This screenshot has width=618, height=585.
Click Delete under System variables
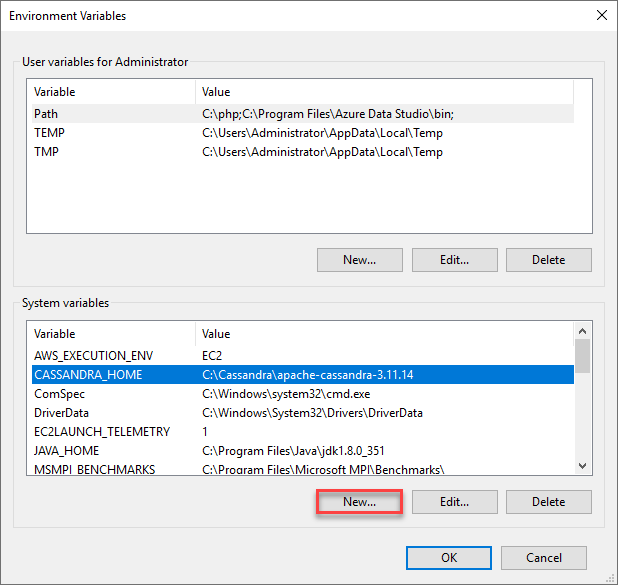tap(548, 502)
